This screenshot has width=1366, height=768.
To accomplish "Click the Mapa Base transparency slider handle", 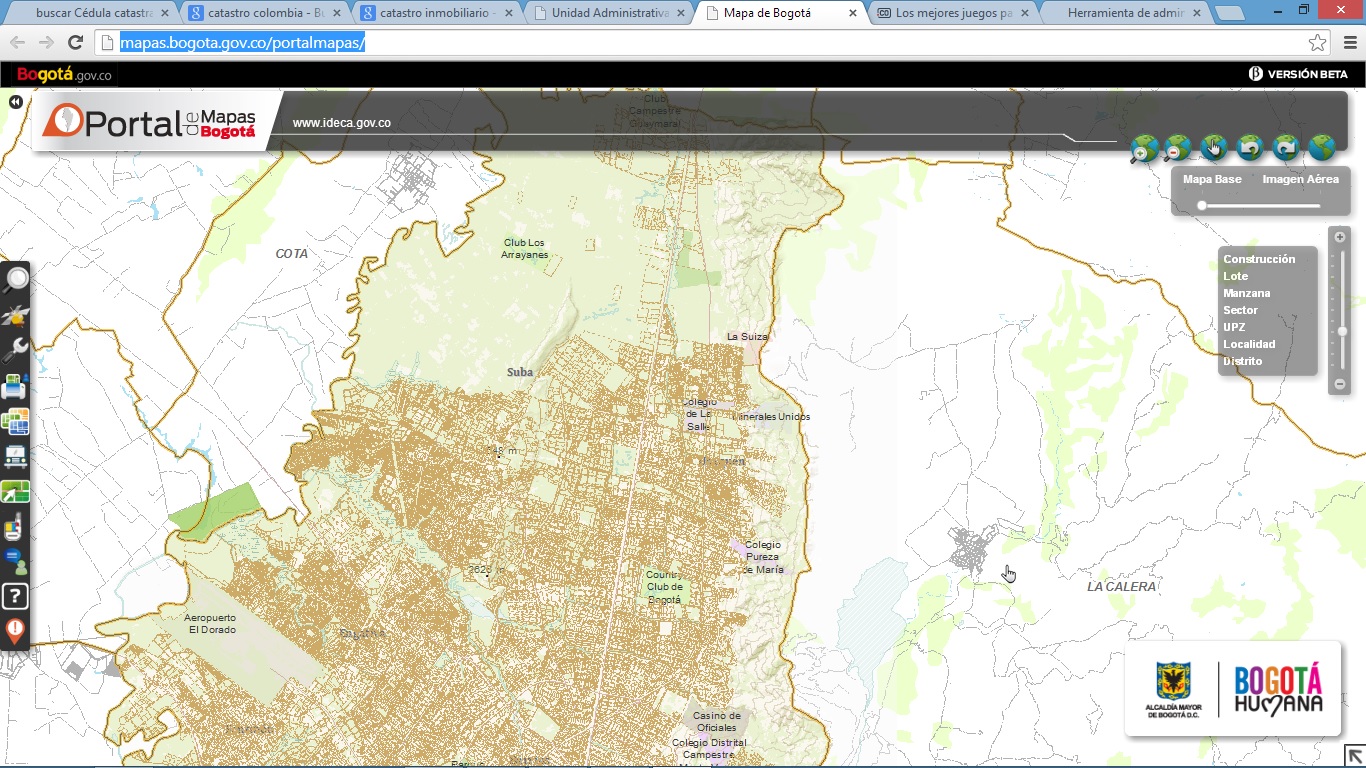I will pyautogui.click(x=1202, y=206).
